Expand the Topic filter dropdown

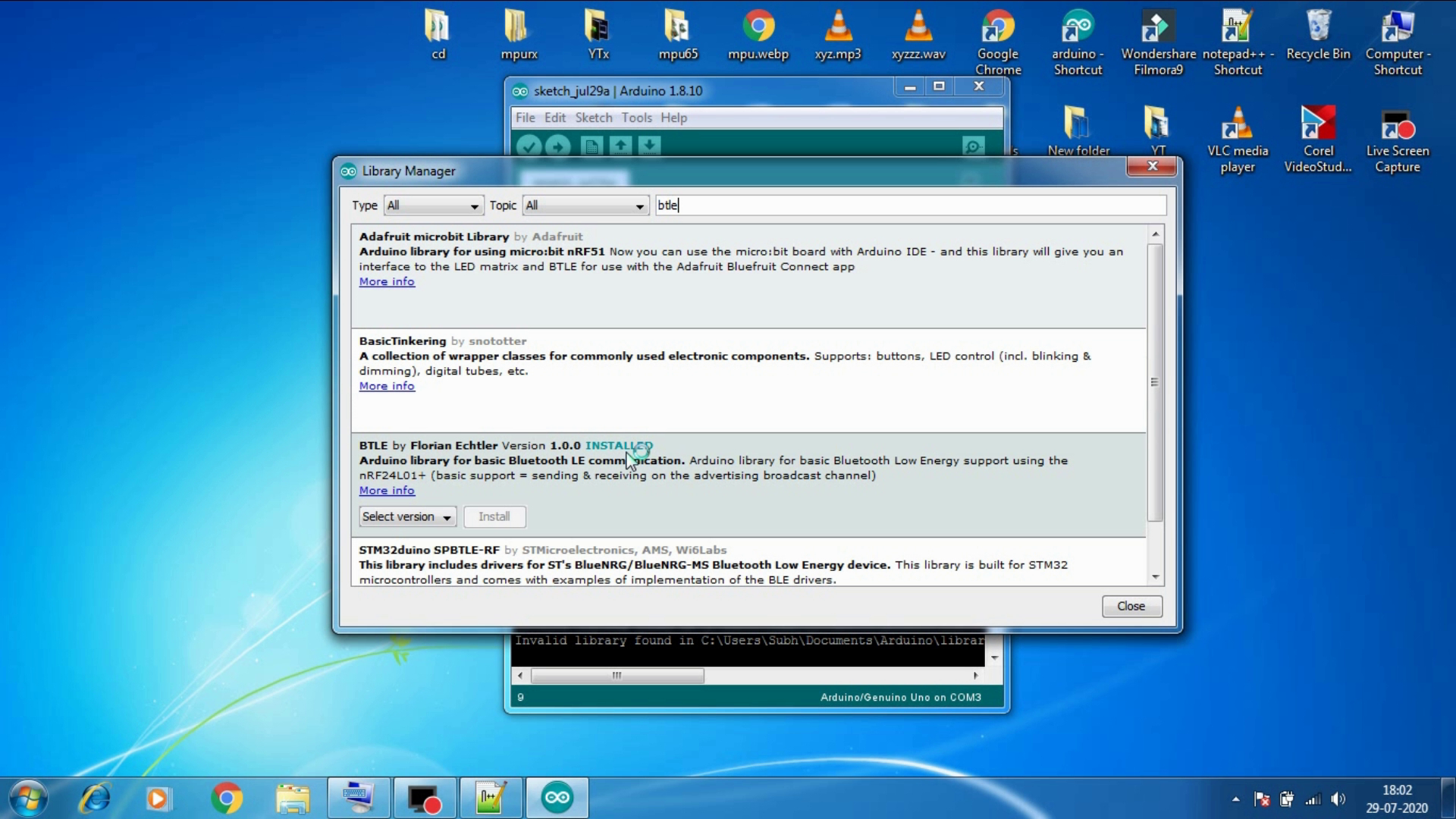coord(585,206)
